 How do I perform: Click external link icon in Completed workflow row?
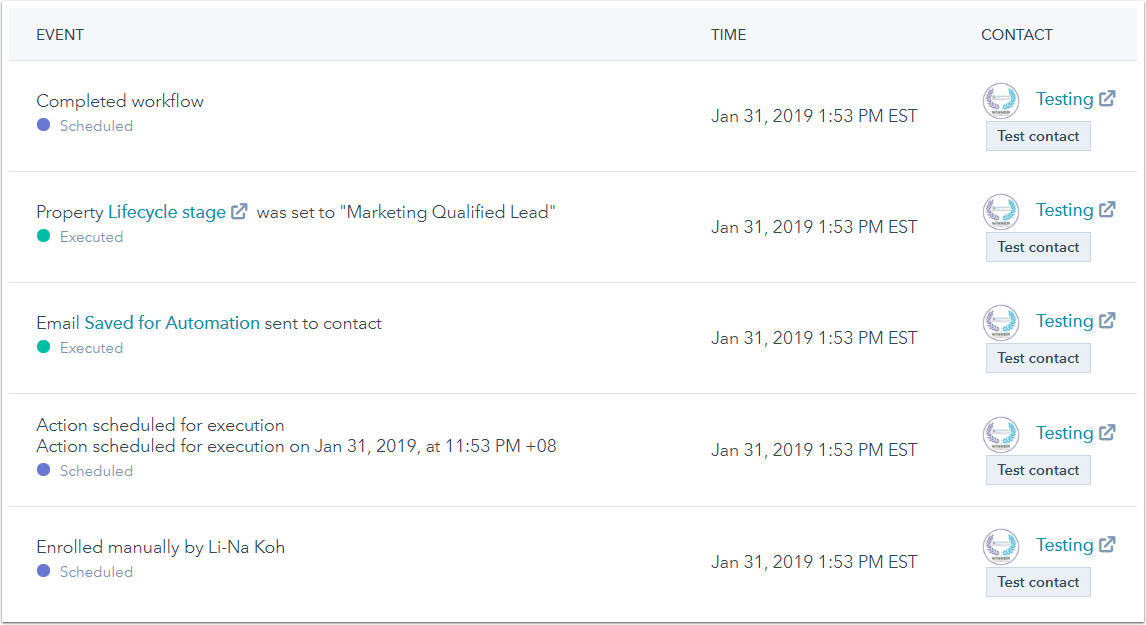(1107, 98)
